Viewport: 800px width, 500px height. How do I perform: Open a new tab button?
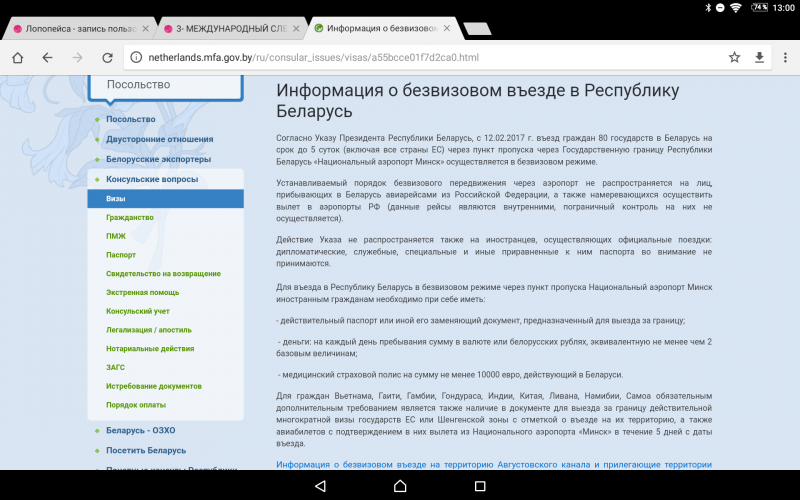point(476,28)
